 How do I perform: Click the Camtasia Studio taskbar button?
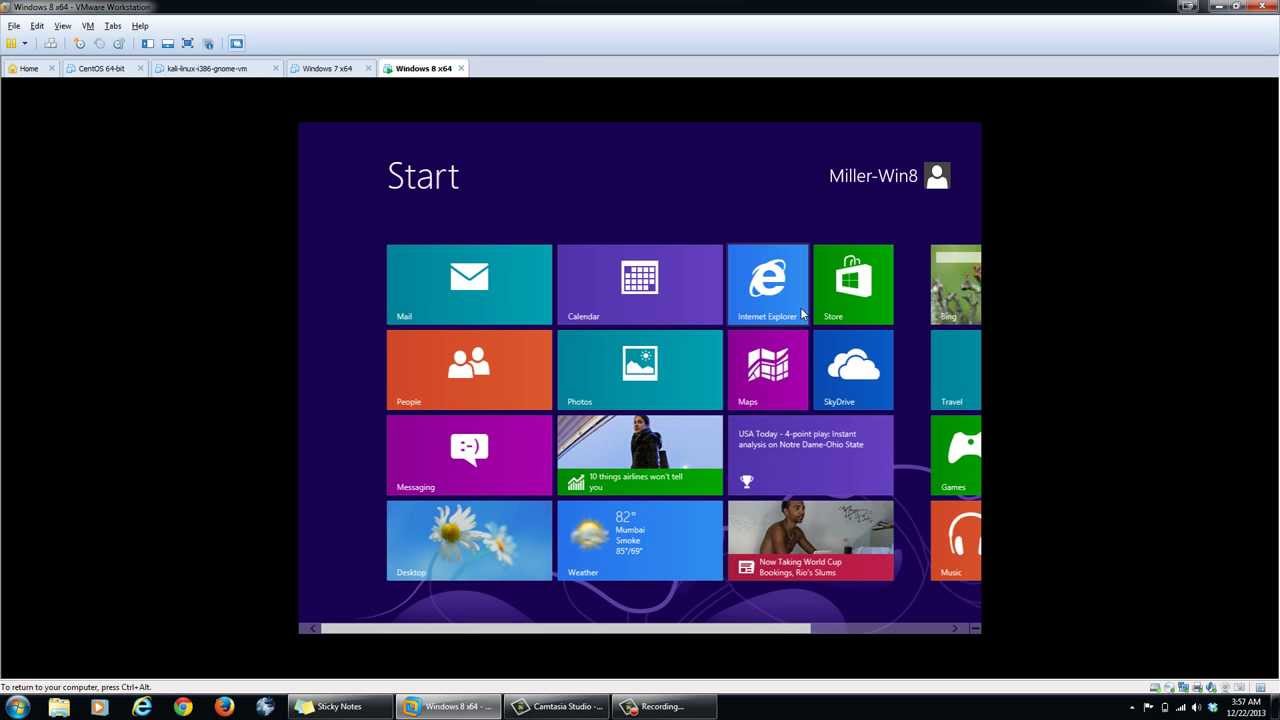(x=556, y=706)
